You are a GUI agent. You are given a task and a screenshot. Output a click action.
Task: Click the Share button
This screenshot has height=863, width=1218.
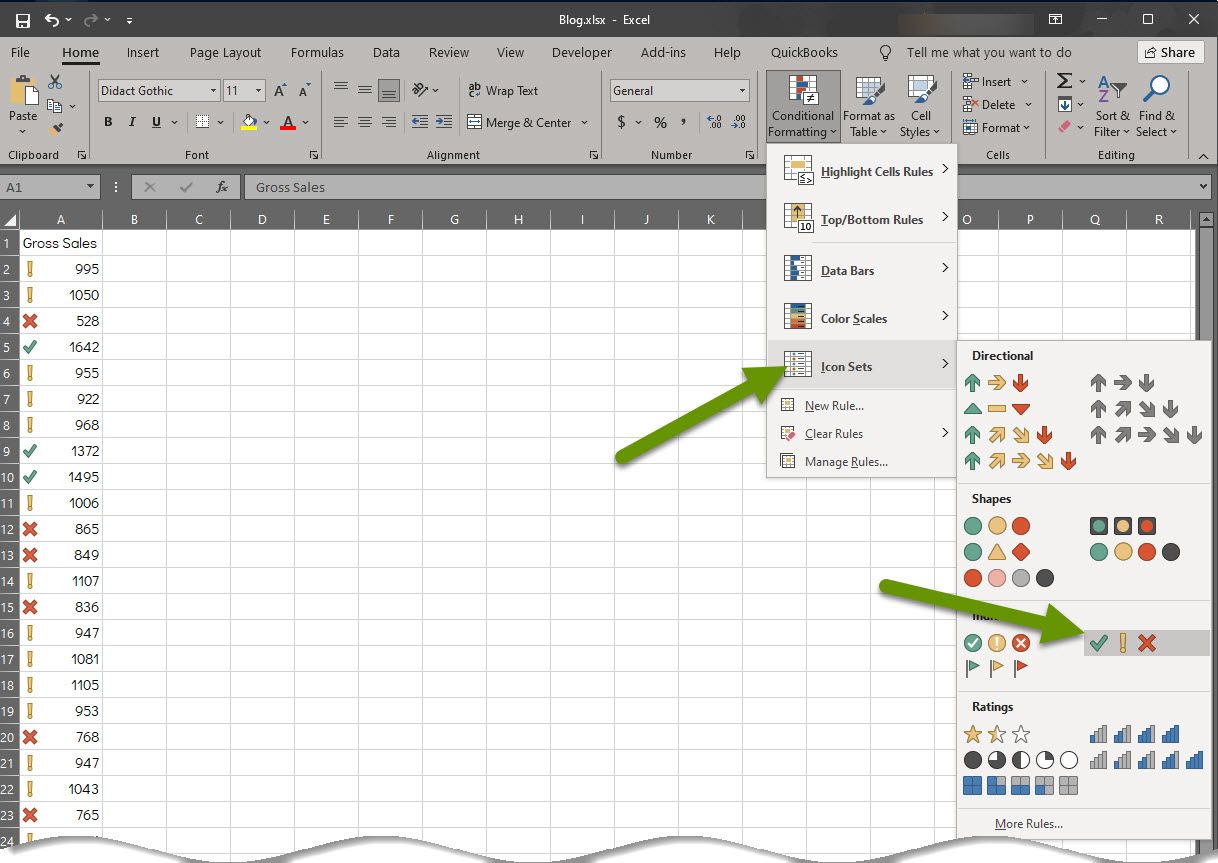1169,52
